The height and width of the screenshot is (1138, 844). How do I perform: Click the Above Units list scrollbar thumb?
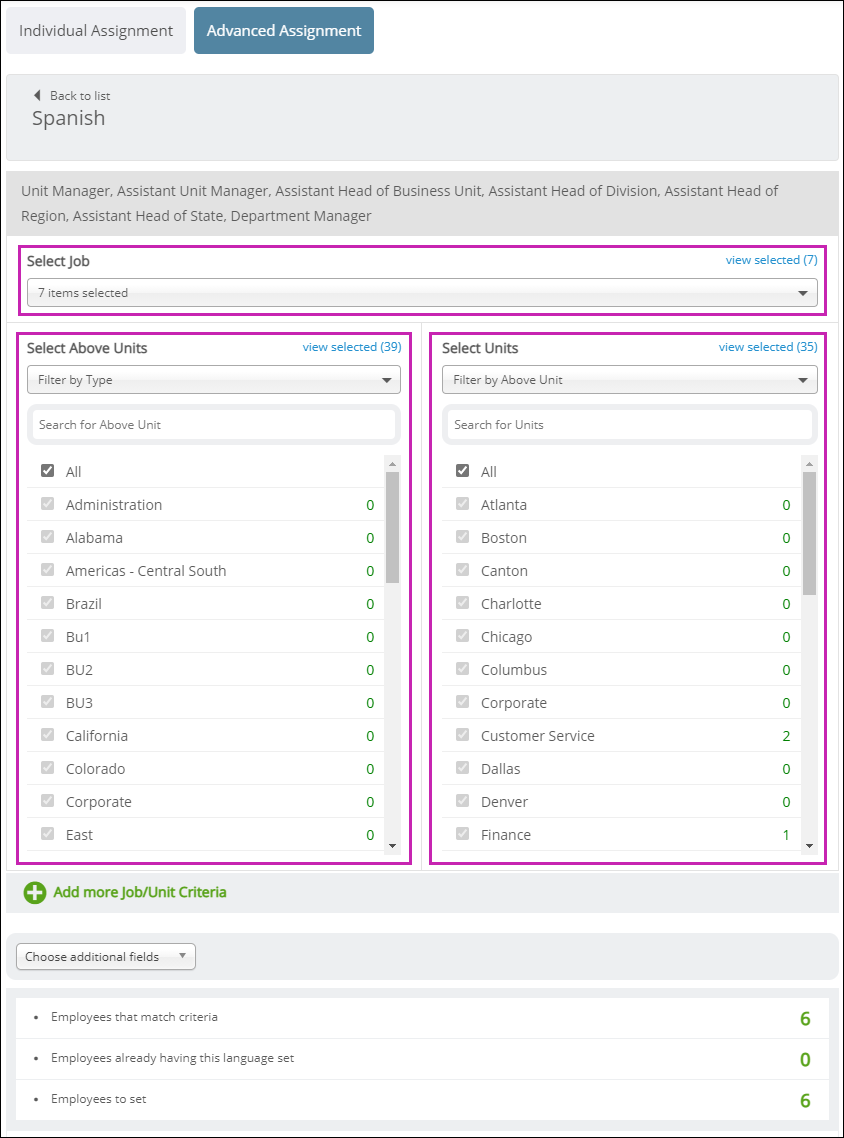click(x=393, y=528)
